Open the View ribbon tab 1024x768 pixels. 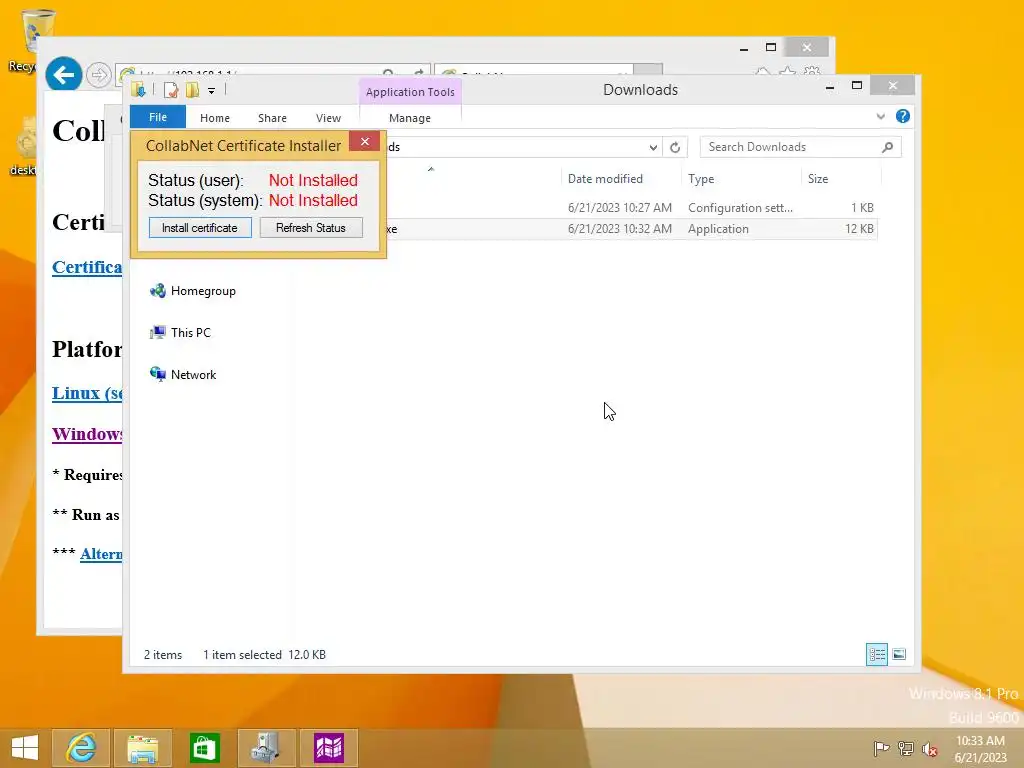[328, 118]
